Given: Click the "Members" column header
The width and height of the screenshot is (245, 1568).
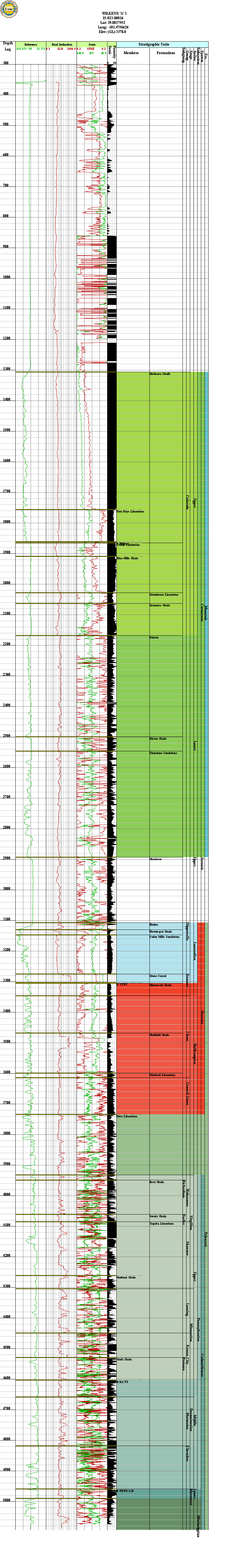Looking at the screenshot, I should [131, 53].
